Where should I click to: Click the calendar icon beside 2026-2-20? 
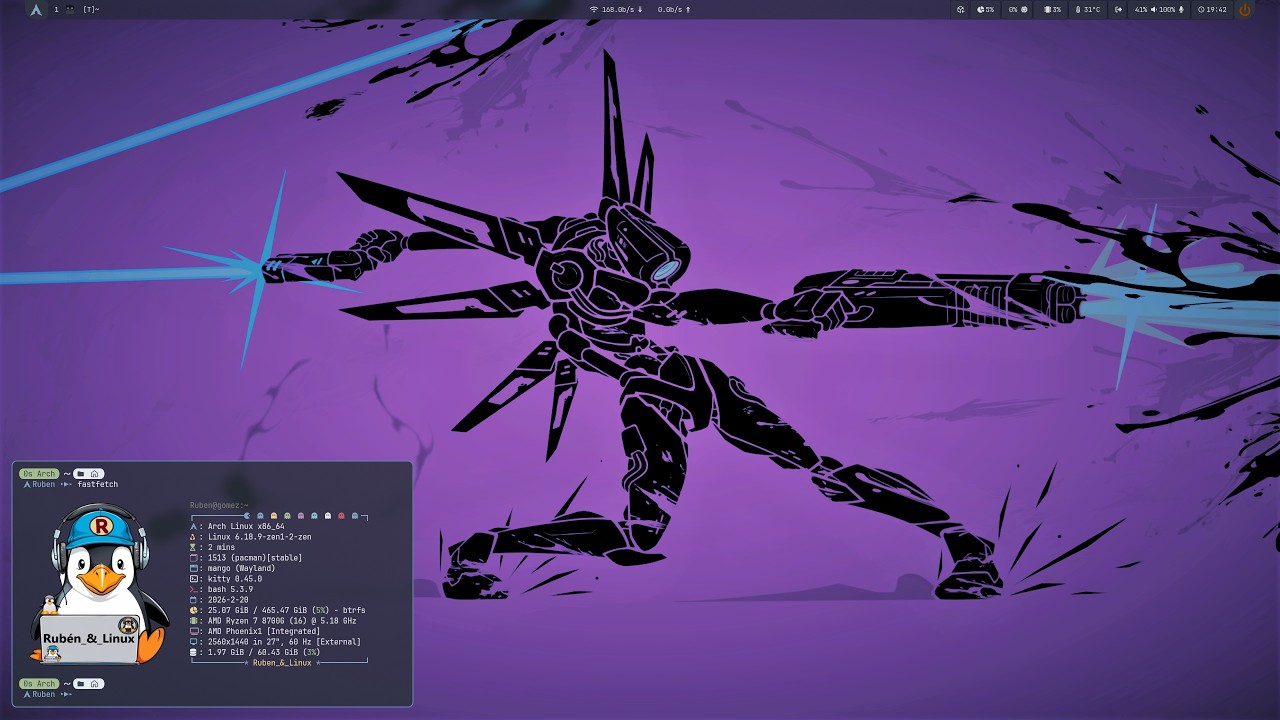194,600
